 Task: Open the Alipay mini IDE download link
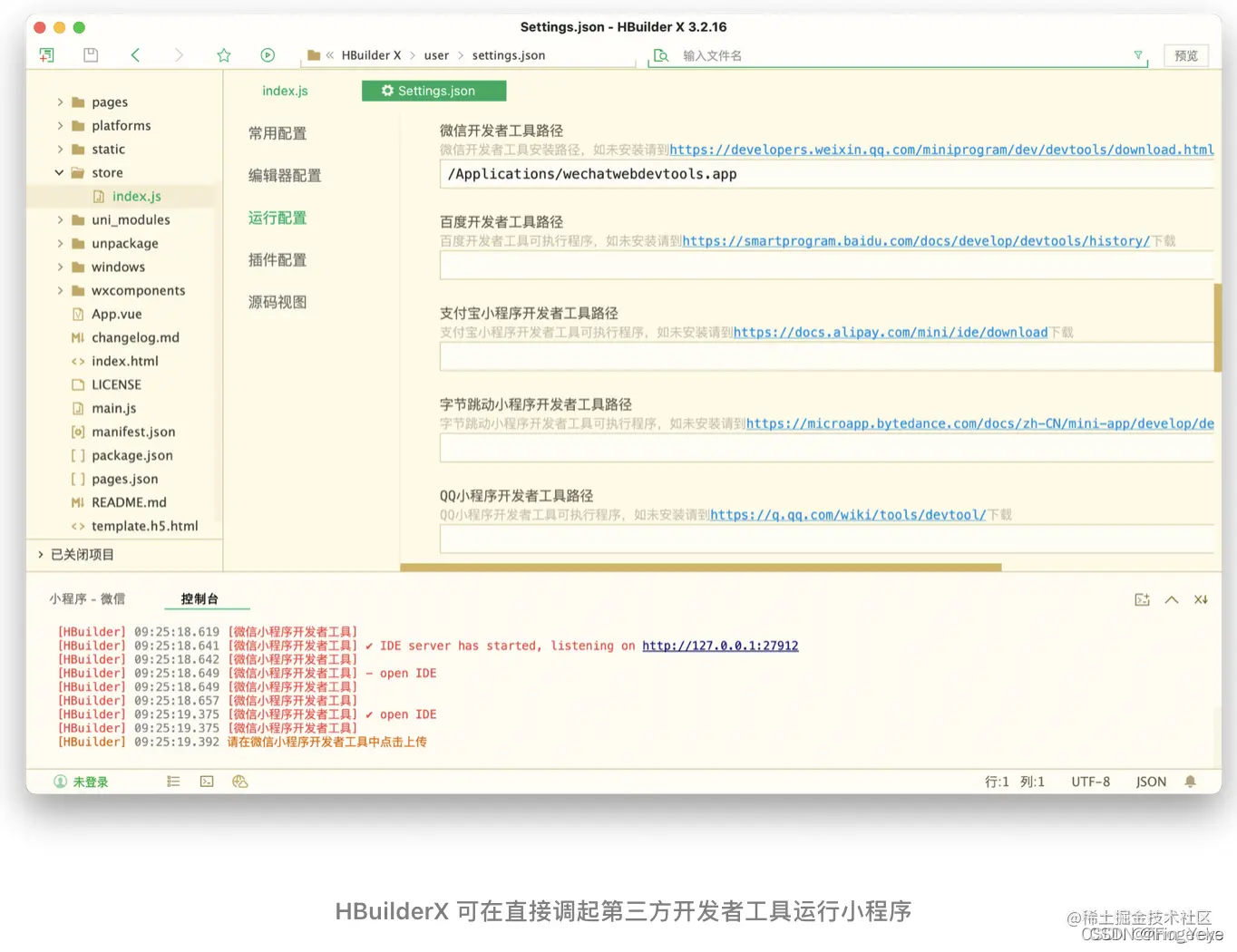pyautogui.click(x=891, y=333)
